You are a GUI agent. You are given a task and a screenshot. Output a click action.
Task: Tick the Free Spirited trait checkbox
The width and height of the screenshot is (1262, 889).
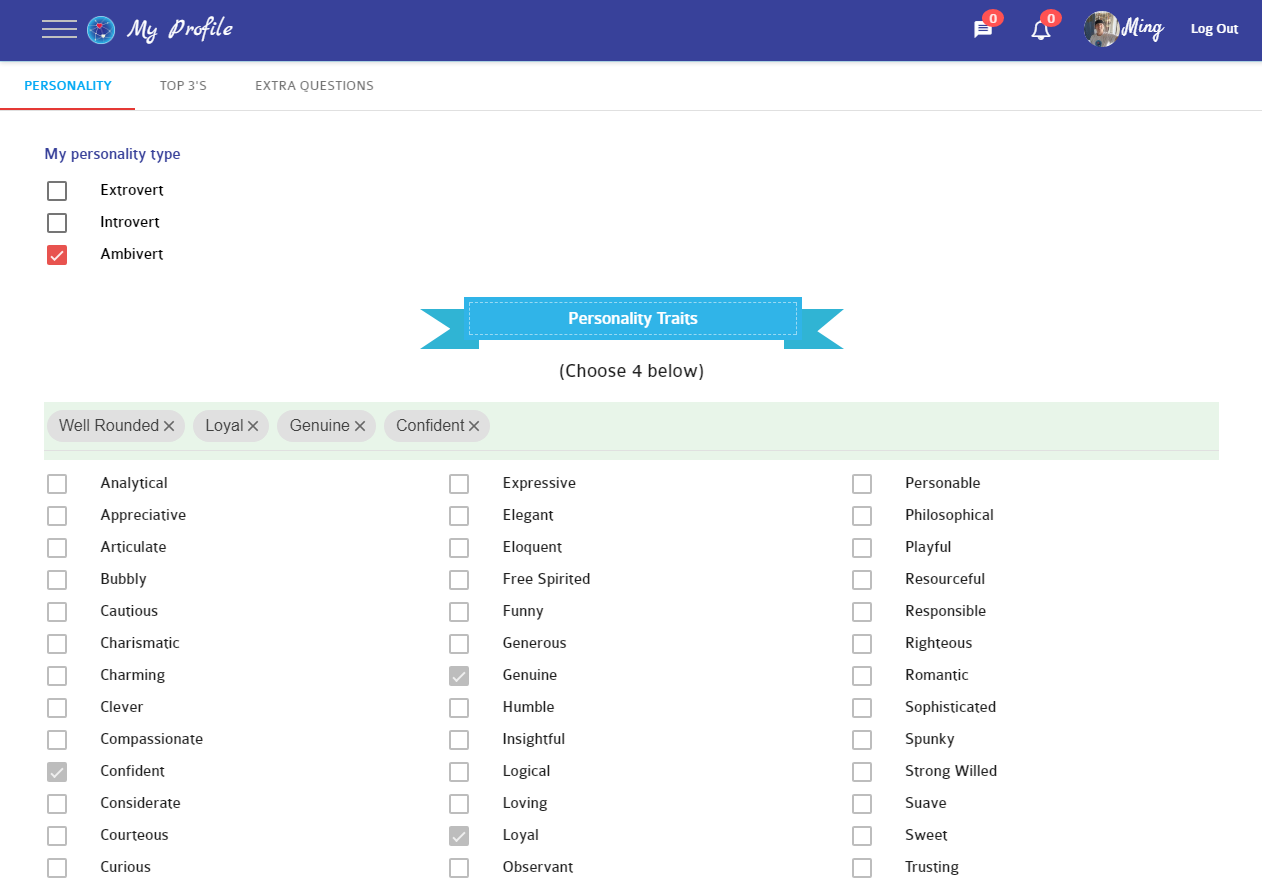[x=459, y=580]
